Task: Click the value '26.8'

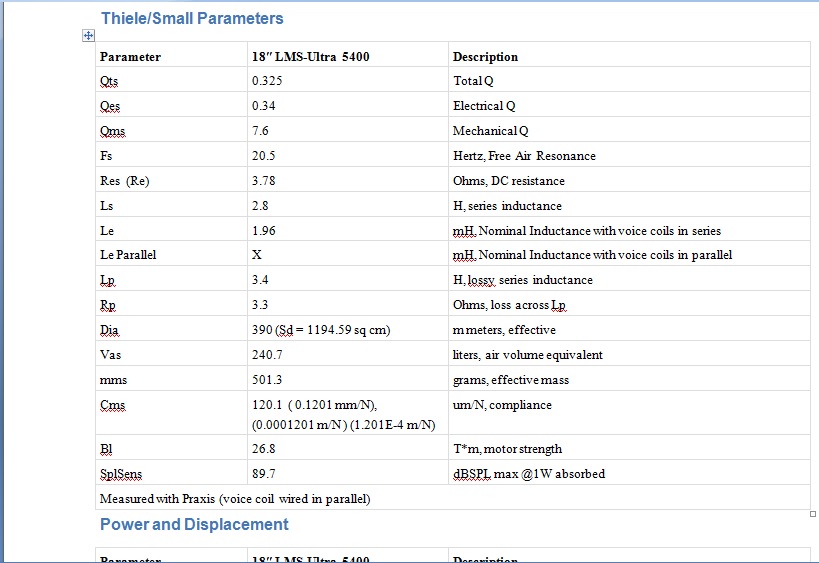Action: (263, 449)
